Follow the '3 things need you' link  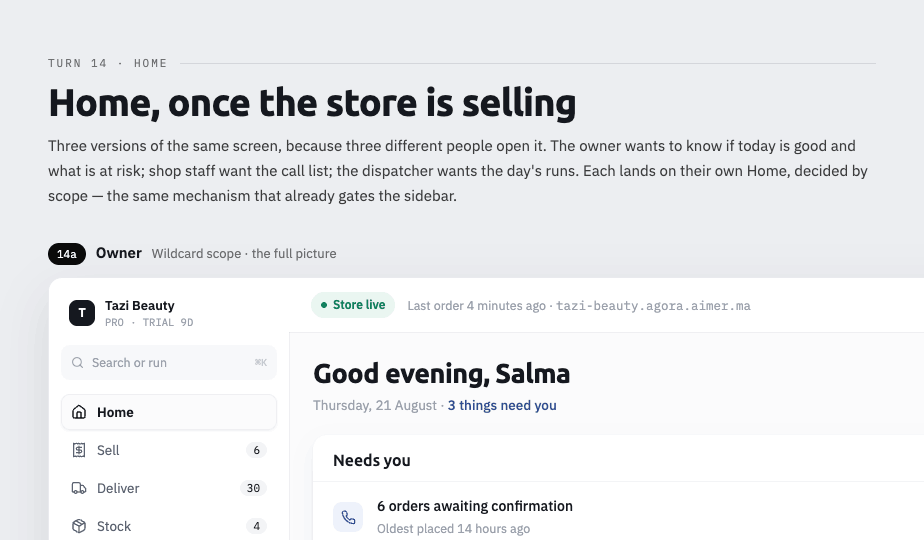[x=501, y=406]
